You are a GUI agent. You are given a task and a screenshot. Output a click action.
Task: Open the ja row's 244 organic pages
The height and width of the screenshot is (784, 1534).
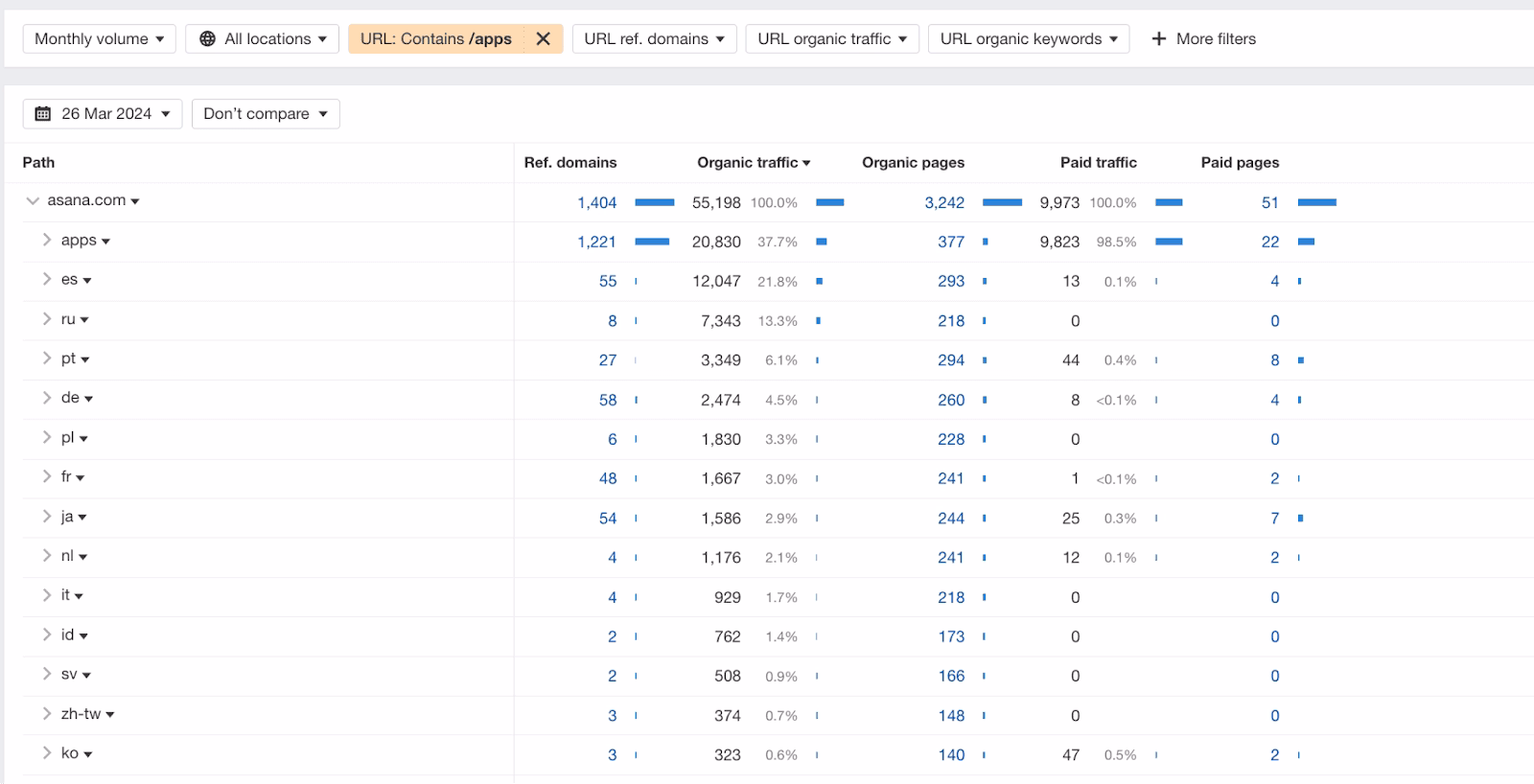point(951,519)
